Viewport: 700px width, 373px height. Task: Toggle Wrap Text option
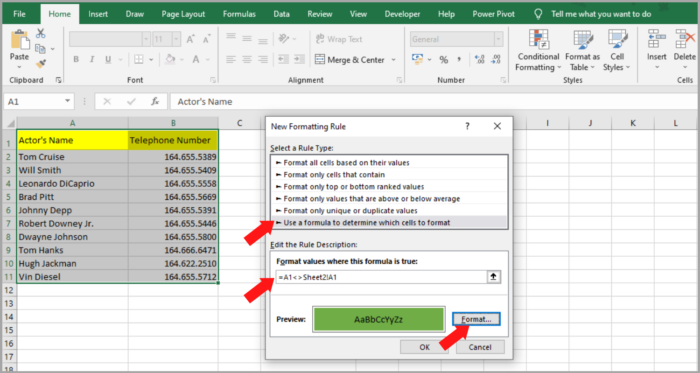(339, 39)
